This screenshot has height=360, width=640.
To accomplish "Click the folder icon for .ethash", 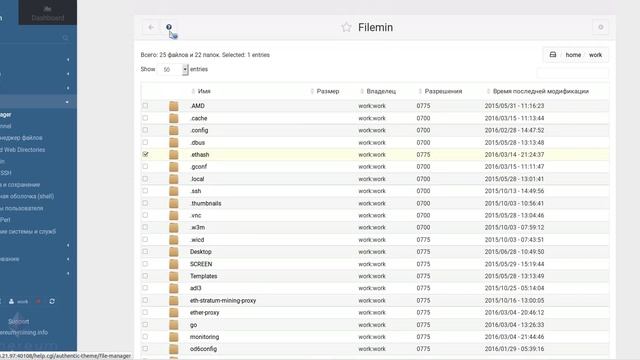I will click(173, 155).
